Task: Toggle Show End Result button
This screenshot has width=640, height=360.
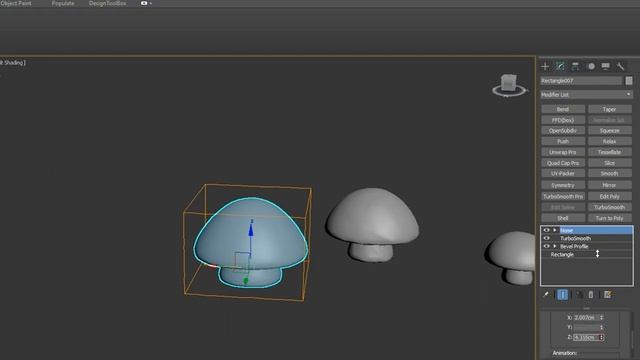Action: (562, 294)
